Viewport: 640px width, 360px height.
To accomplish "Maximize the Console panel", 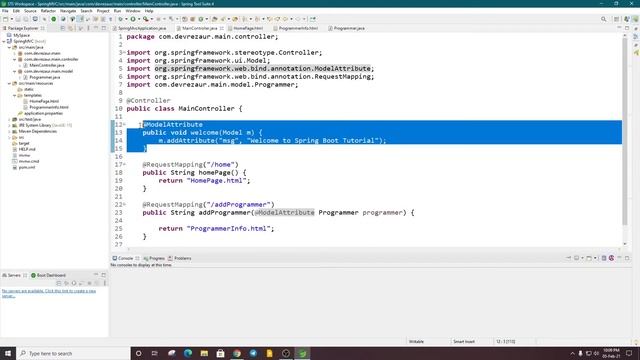I will 627,258.
